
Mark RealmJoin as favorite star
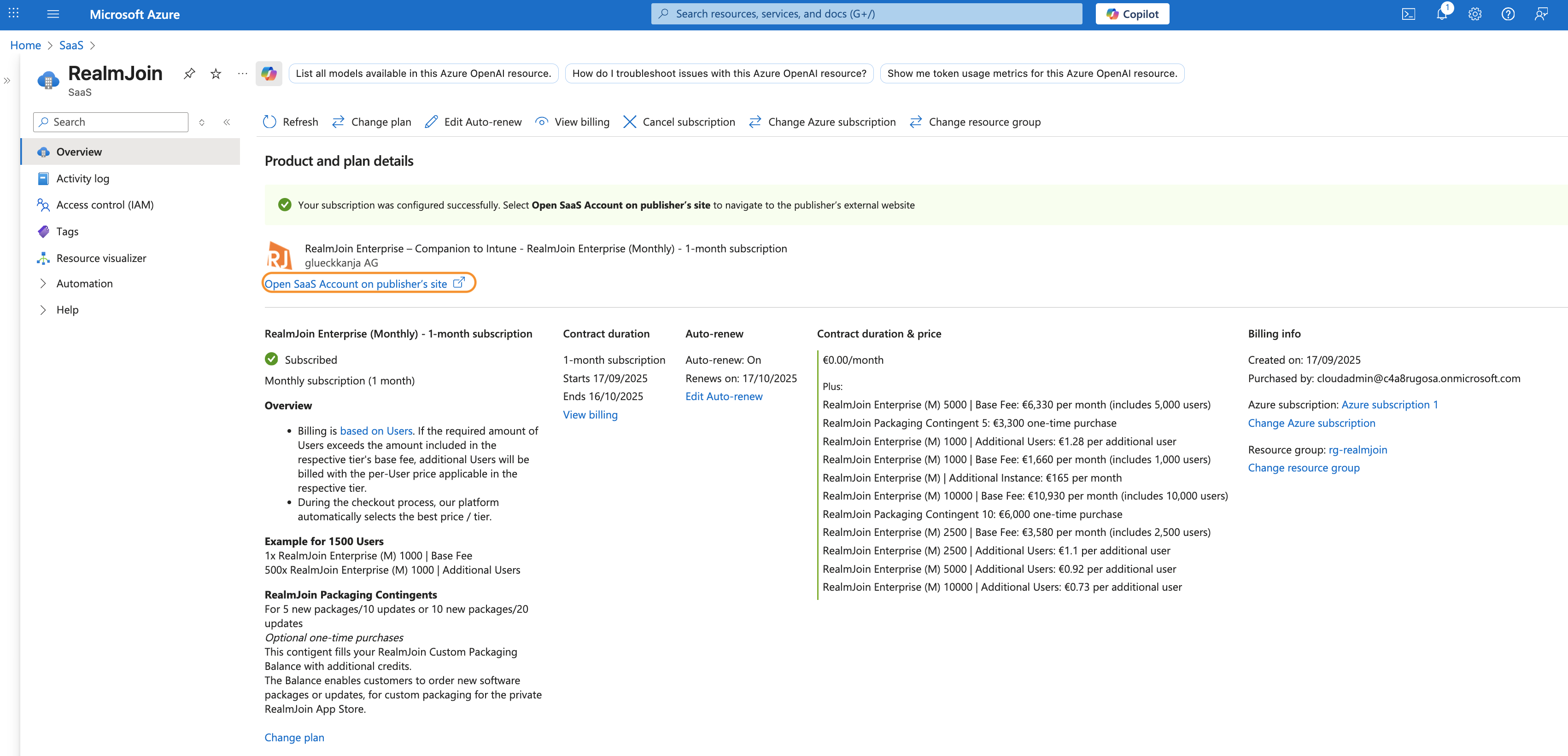[x=216, y=74]
